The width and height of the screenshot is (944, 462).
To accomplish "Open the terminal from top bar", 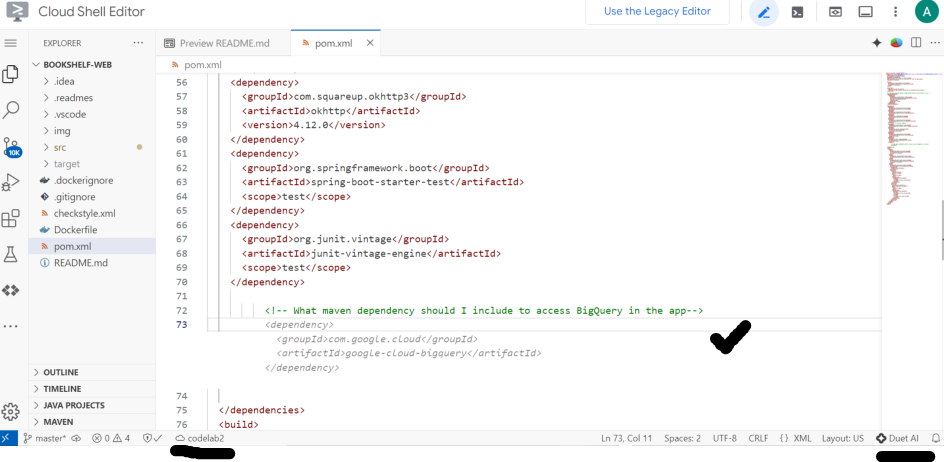I will [x=797, y=12].
